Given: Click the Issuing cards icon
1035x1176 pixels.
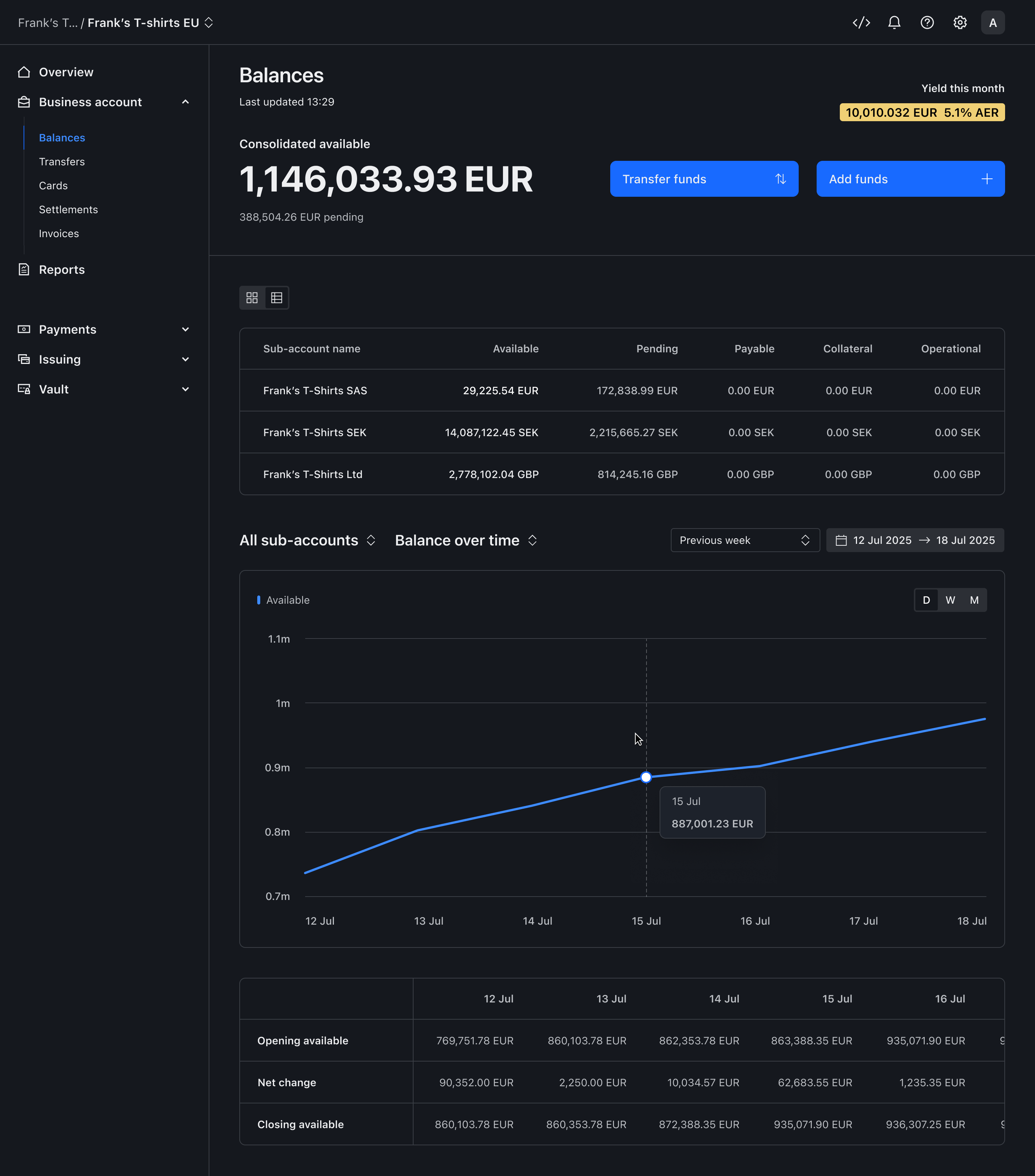Looking at the screenshot, I should pos(24,359).
